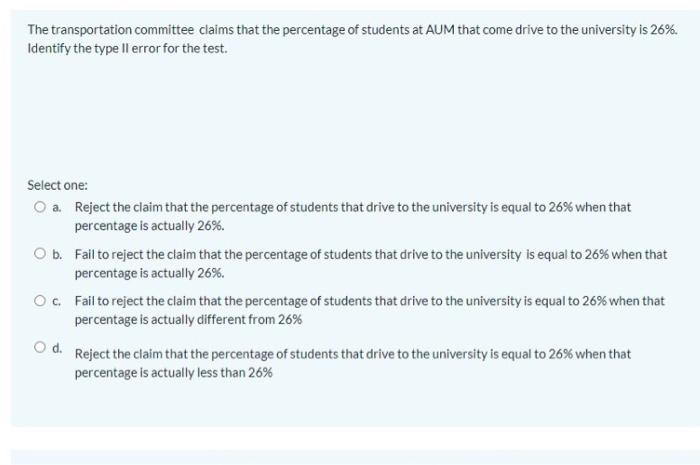Click empty area above 'Select one:' label

coord(355,116)
